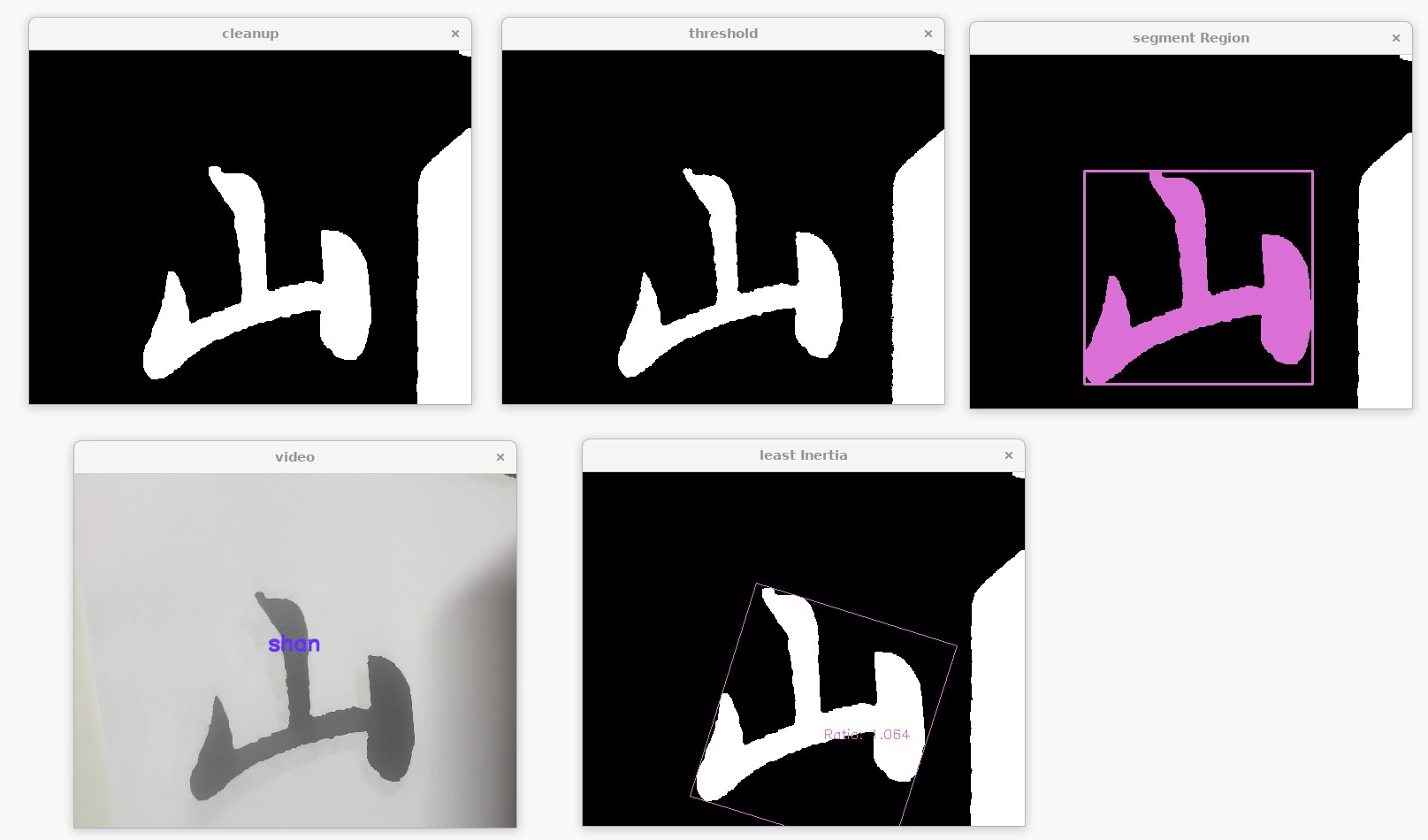
Task: Select the least Inertia window title bar
Action: click(803, 455)
